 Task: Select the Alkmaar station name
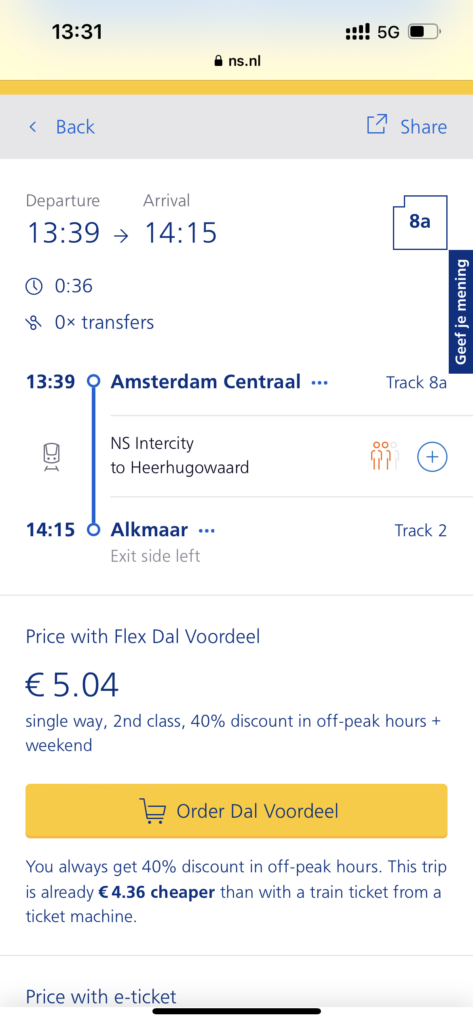coord(149,530)
